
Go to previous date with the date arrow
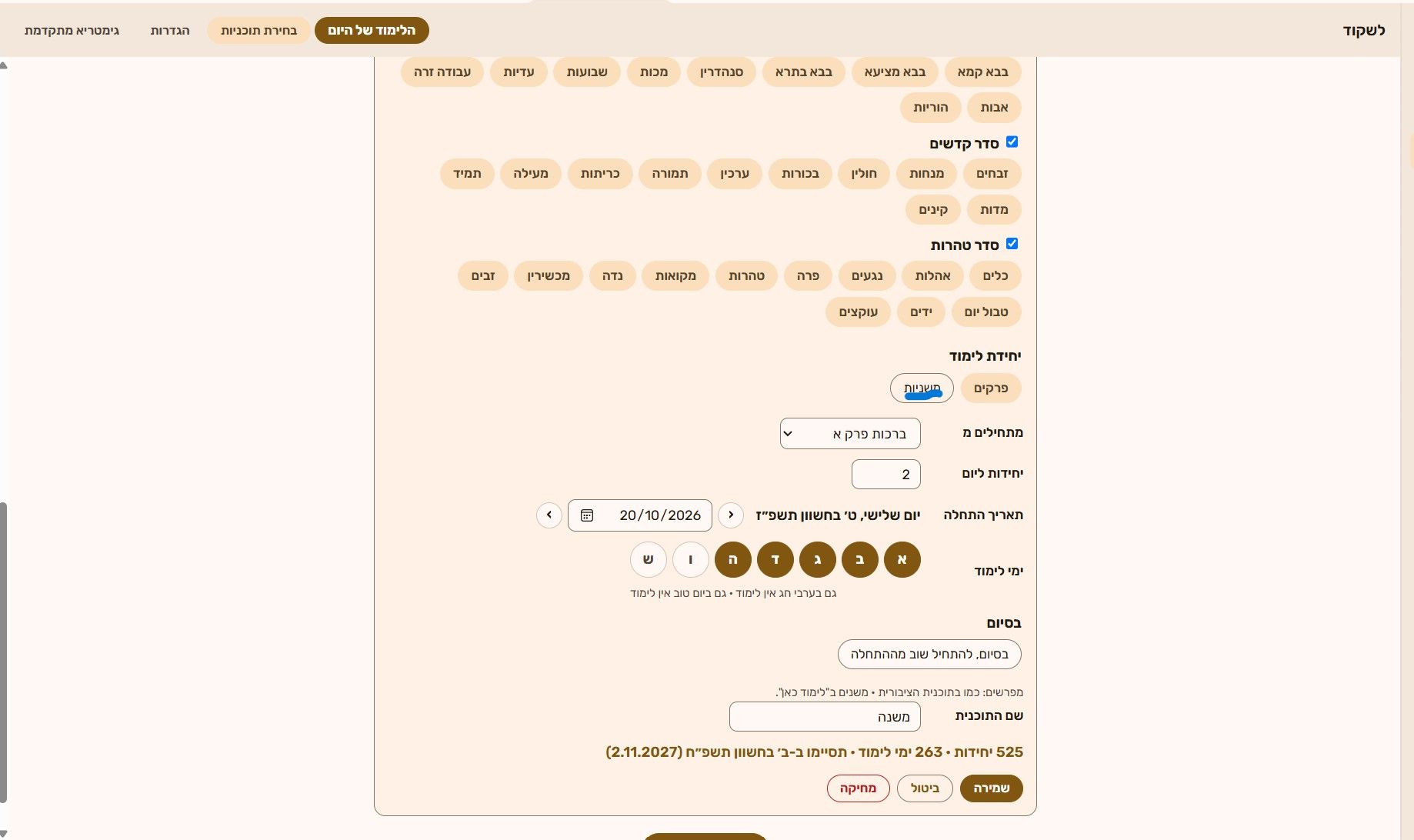click(x=731, y=515)
